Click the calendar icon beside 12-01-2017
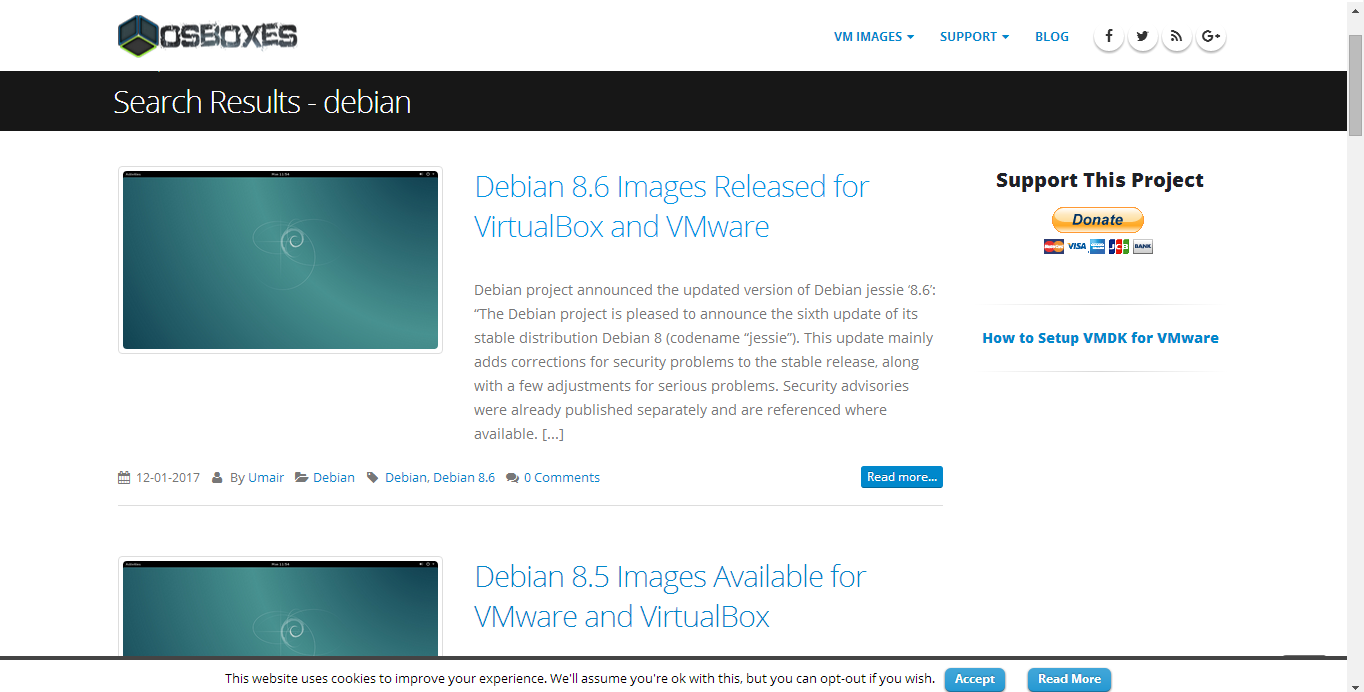1364x692 pixels. point(124,478)
